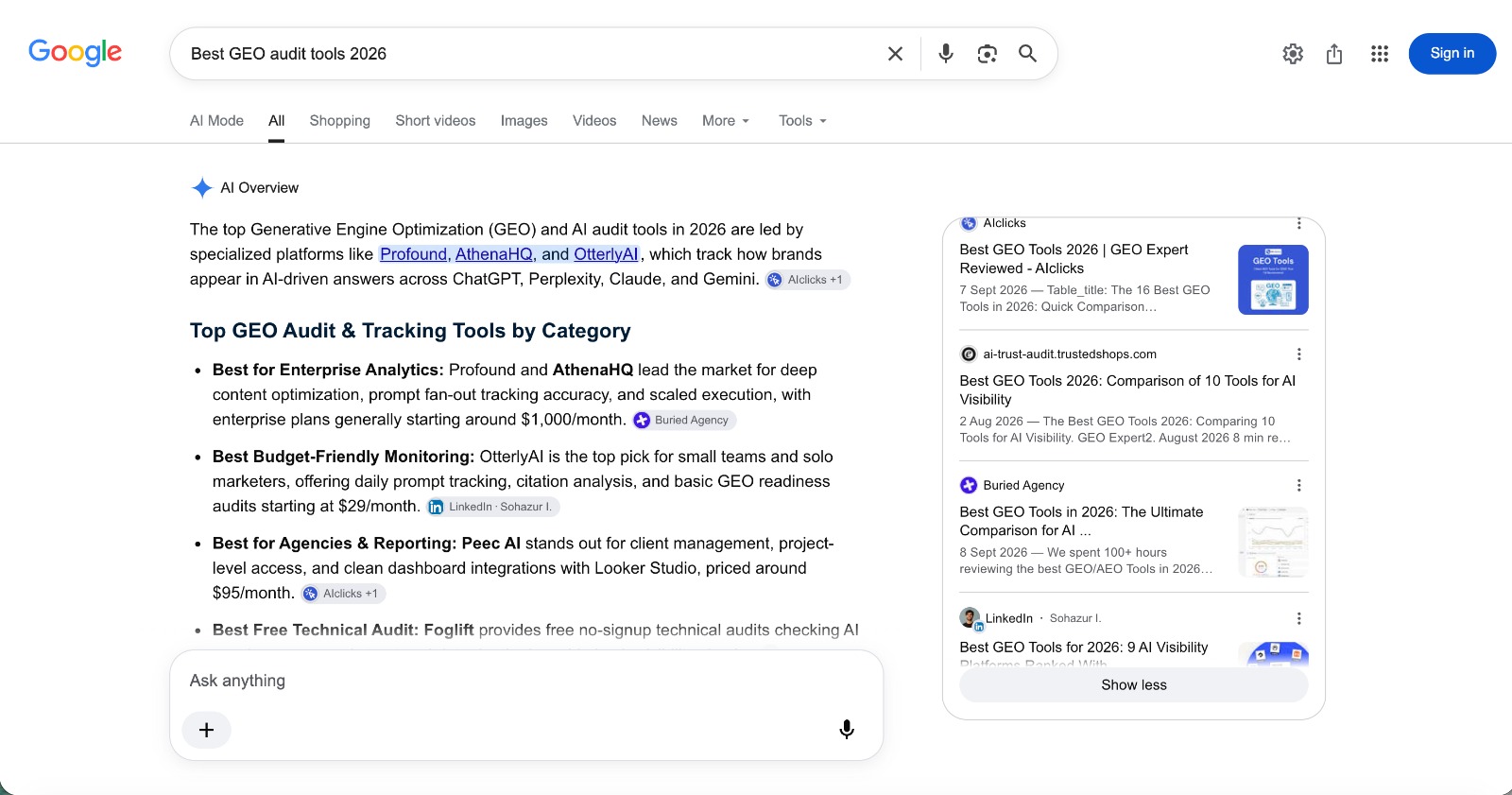Screen dimensions: 1512x795
Task: Open the Profound link
Action: point(414,254)
